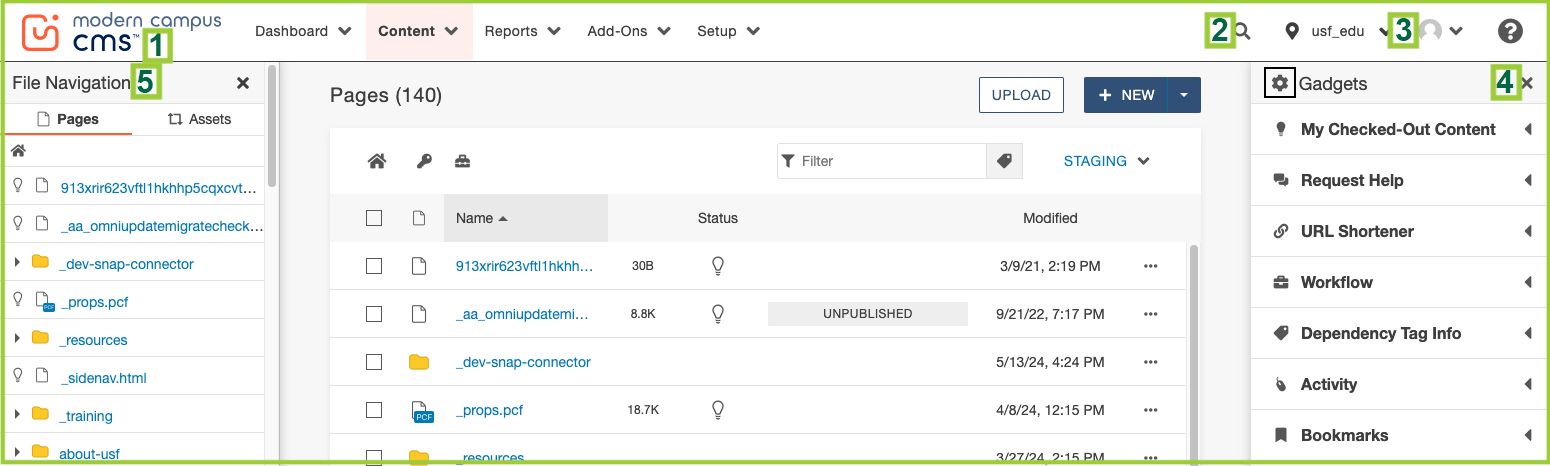The image size is (1550, 466).
Task: Click the filter by tag icon
Action: click(x=1005, y=161)
